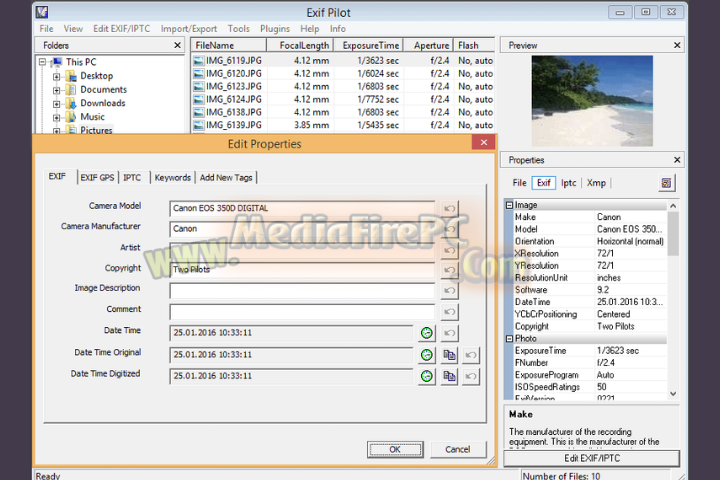The width and height of the screenshot is (720, 480).
Task: Select the Documents folder icon
Action: coord(71,90)
